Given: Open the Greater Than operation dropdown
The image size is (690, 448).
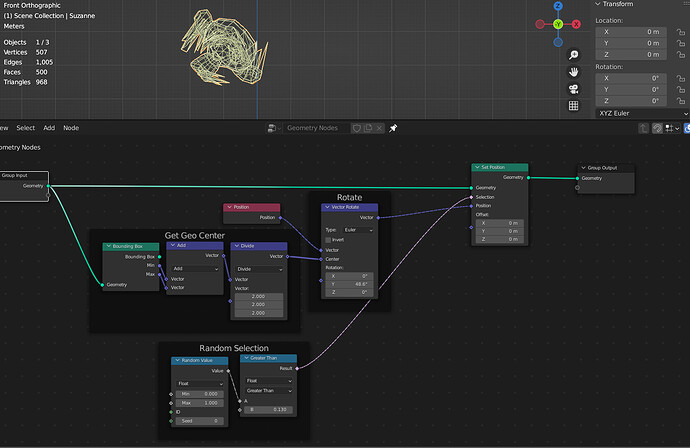Looking at the screenshot, I should [x=268, y=391].
